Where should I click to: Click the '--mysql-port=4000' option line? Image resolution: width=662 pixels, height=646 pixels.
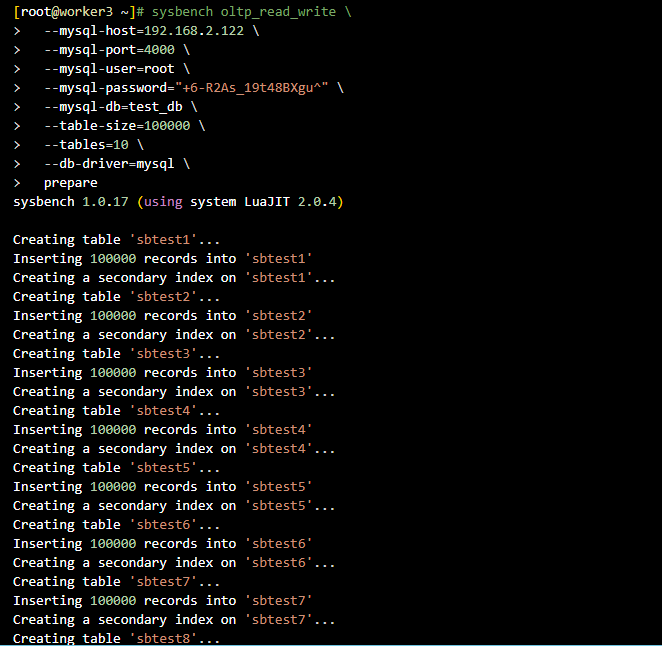pyautogui.click(x=117, y=50)
